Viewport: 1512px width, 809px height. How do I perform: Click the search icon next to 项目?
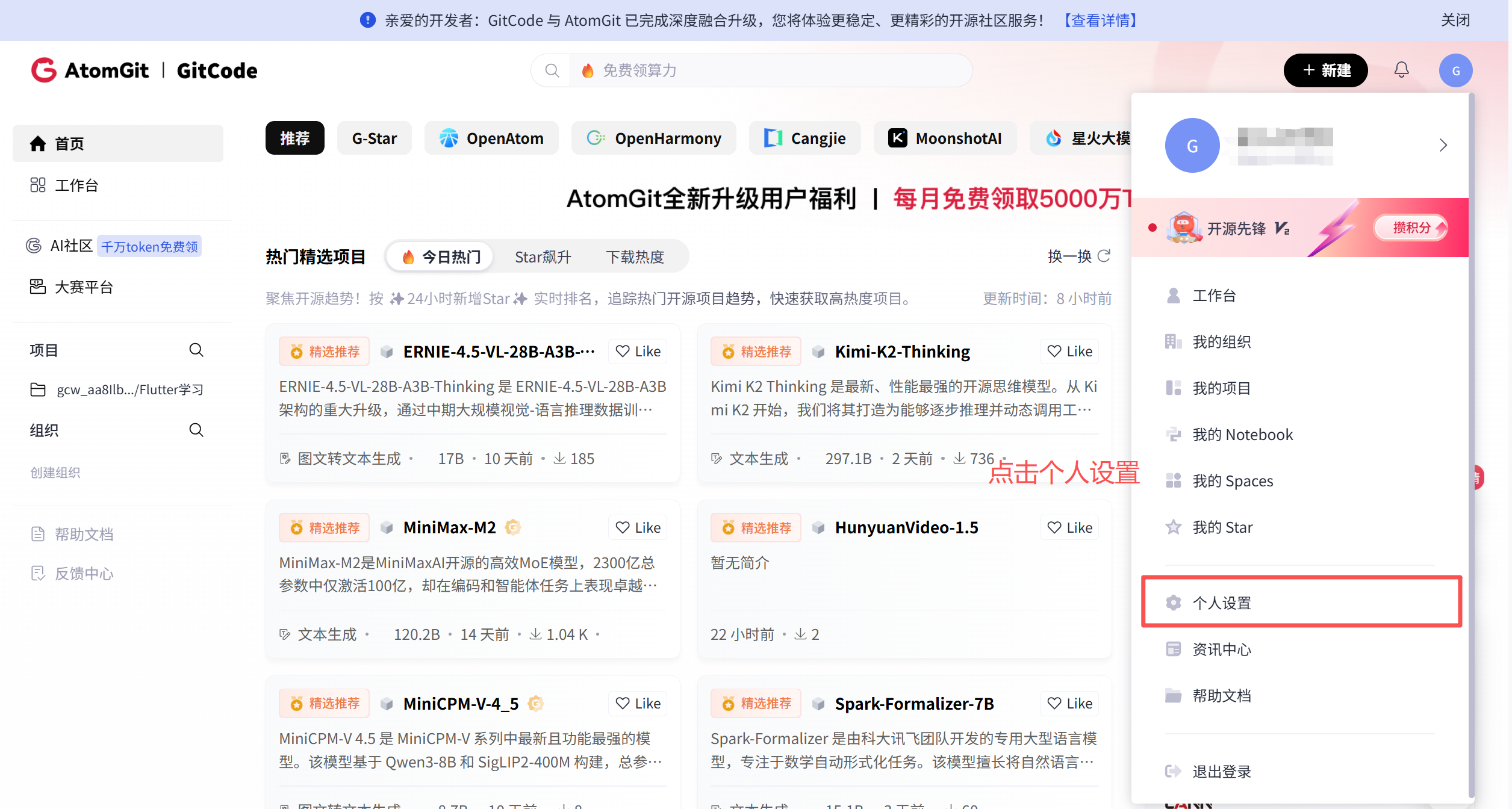tap(196, 350)
